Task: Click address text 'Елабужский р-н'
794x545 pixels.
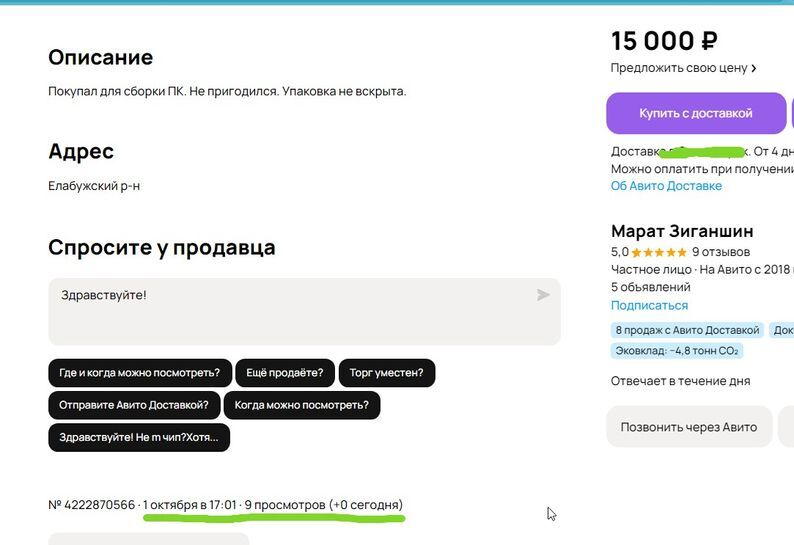Action: click(x=94, y=186)
